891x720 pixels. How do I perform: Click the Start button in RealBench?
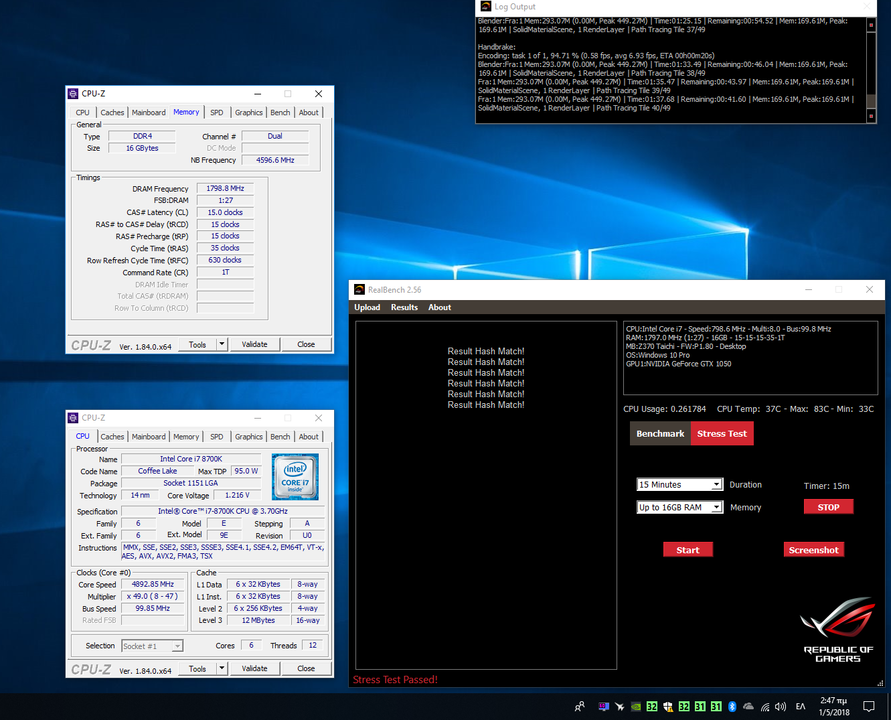point(688,550)
